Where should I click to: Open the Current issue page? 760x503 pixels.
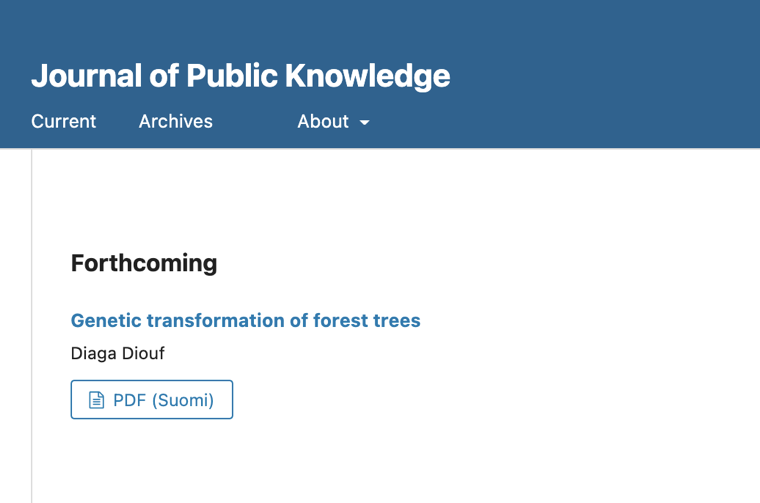coord(63,122)
